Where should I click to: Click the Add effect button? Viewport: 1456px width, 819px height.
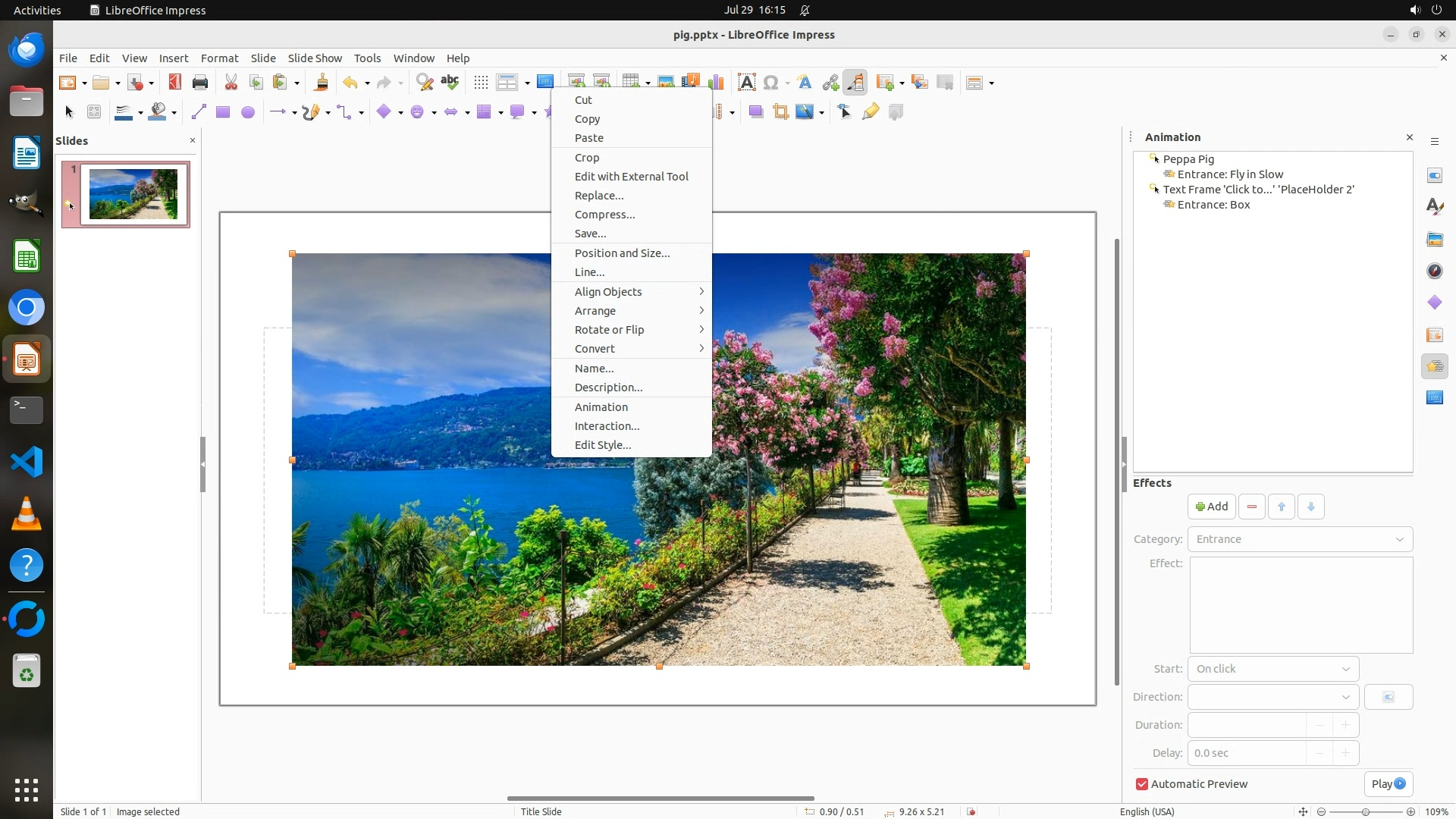click(x=1211, y=507)
